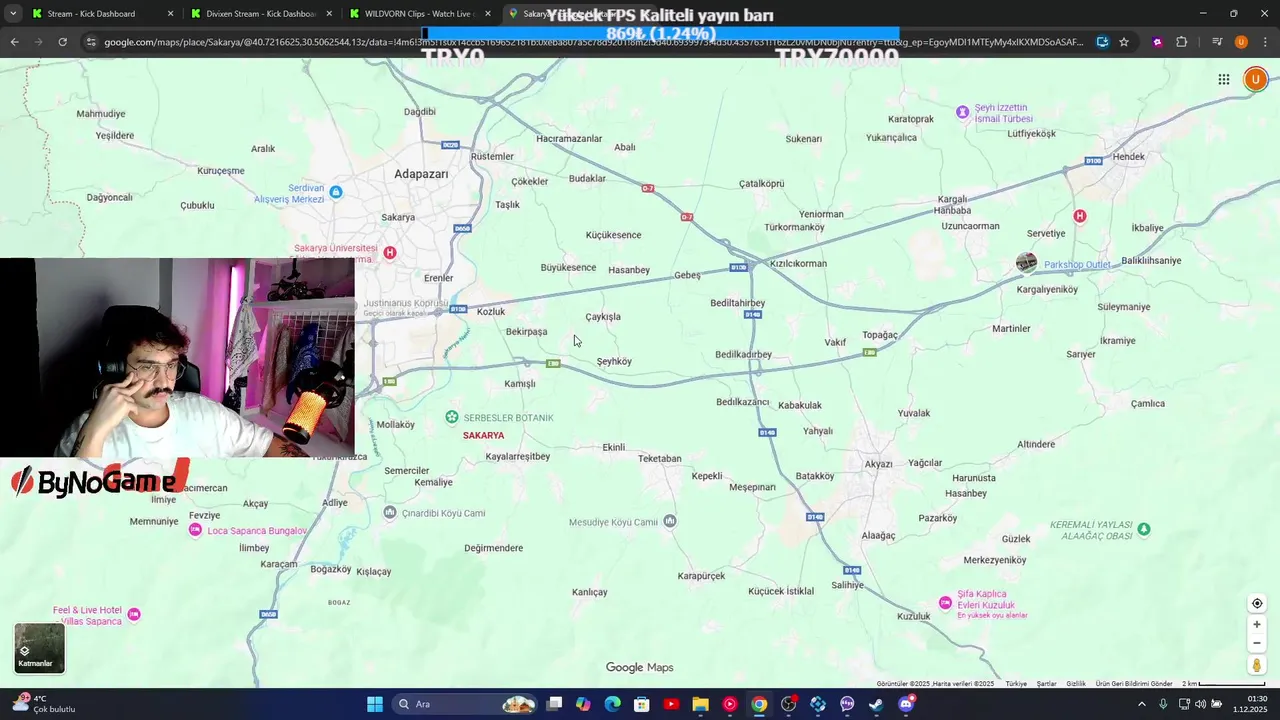Reload the page in Chrome
The height and width of the screenshot is (720, 1280).
[x=62, y=42]
